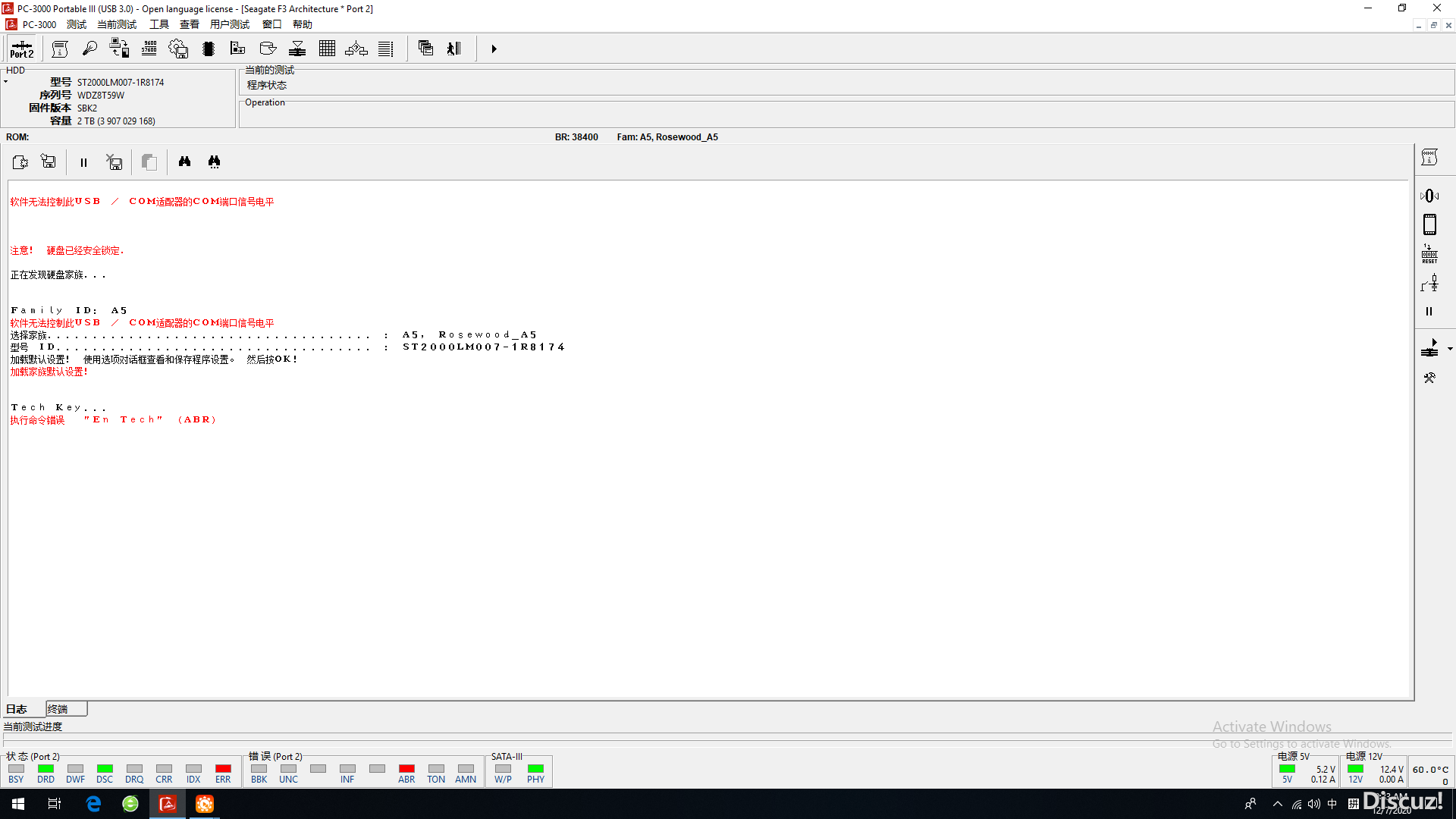Click the lined list toolbar icon
This screenshot has height=819, width=1456.
[386, 49]
